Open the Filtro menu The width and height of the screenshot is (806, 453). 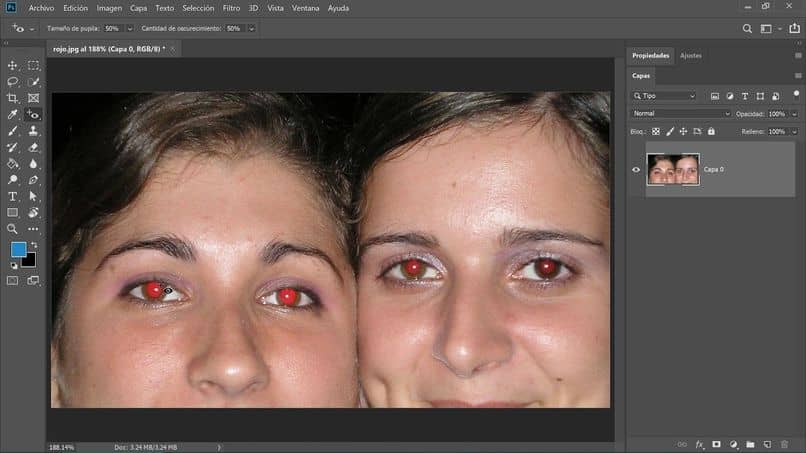click(x=231, y=8)
